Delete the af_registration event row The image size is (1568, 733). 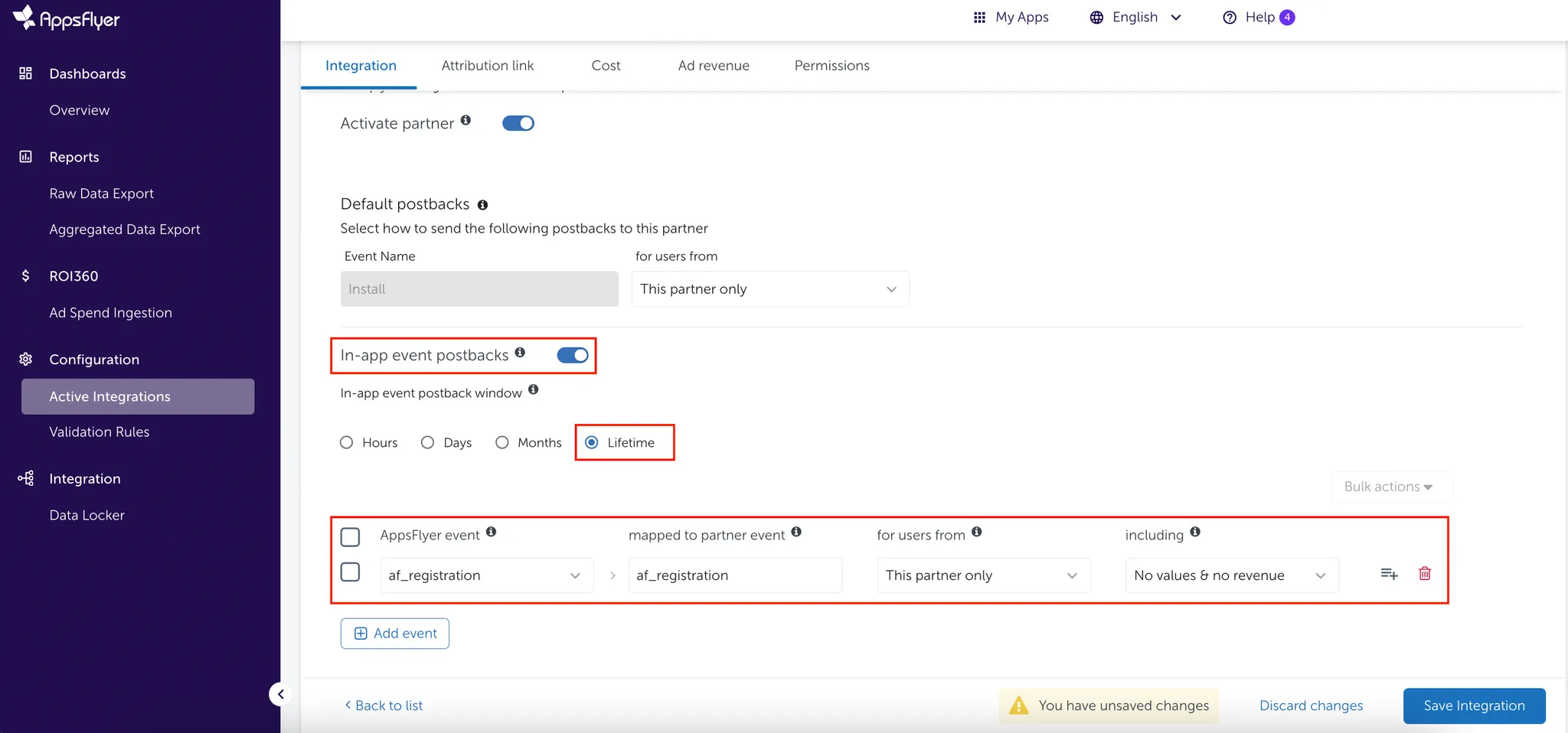pyautogui.click(x=1424, y=574)
